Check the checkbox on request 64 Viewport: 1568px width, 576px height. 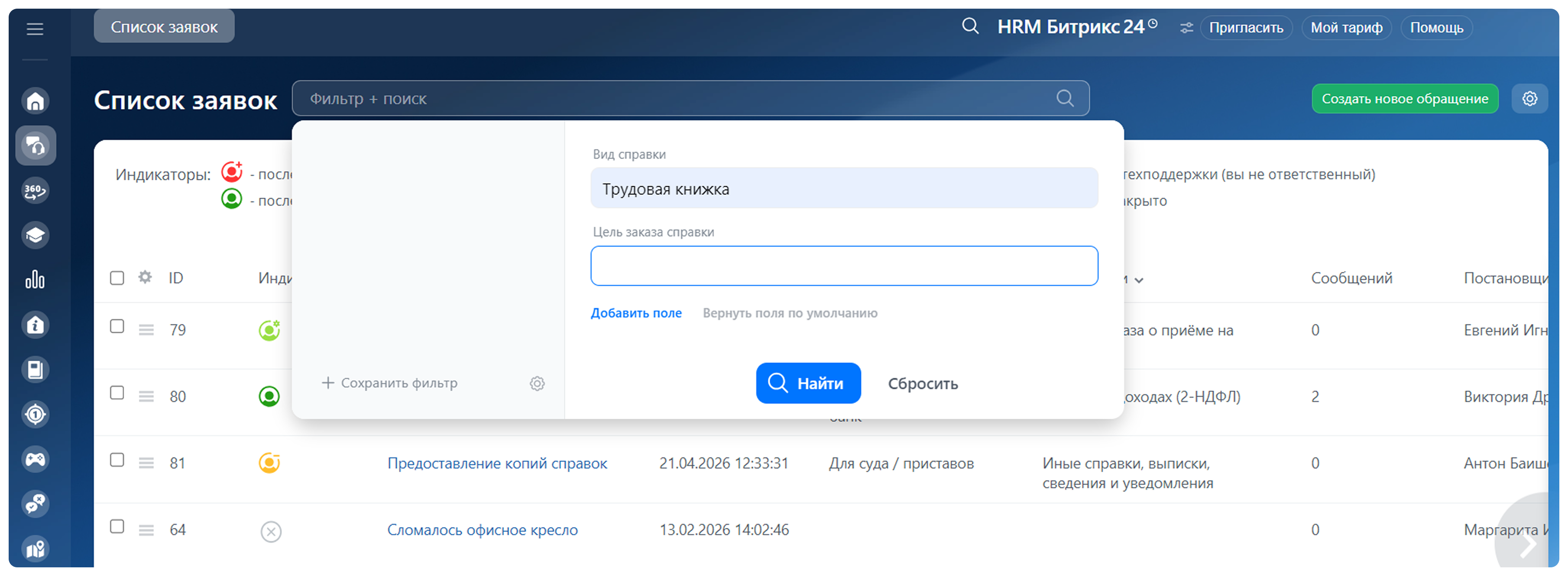117,527
